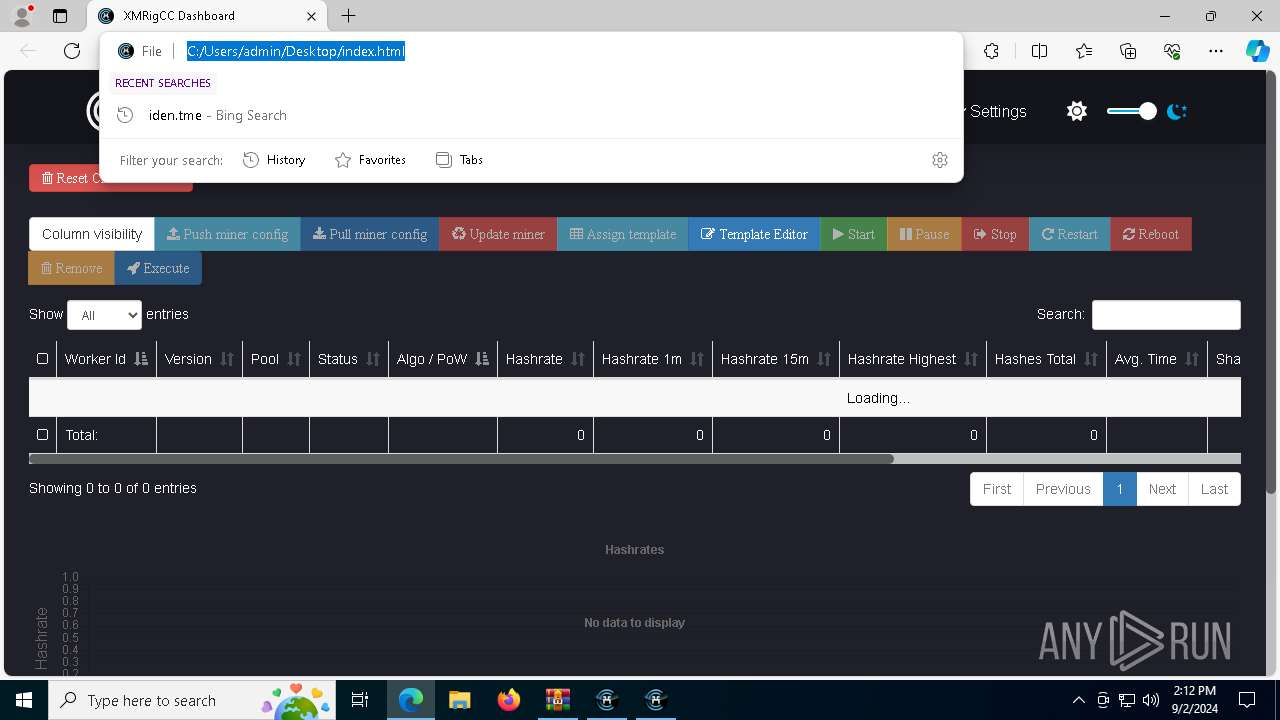The width and height of the screenshot is (1280, 720).
Task: Click the moon dark-mode icon
Action: 1177,111
